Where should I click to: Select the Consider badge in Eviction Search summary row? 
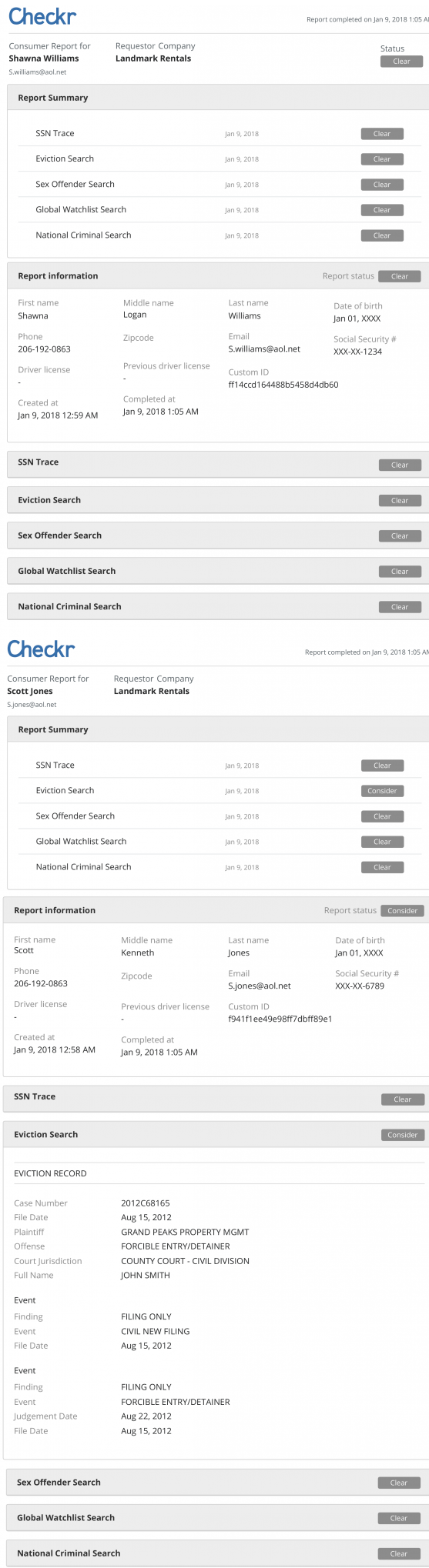point(382,791)
